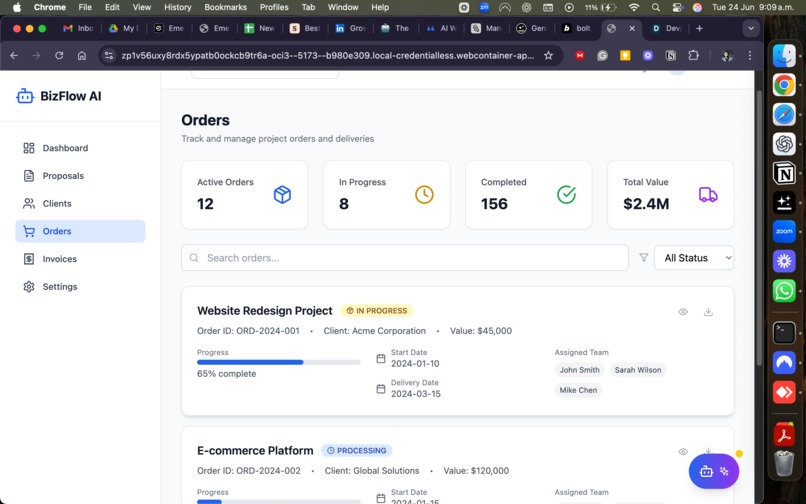The image size is (806, 504).
Task: Click the Total Value truck icon
Action: [x=708, y=195]
